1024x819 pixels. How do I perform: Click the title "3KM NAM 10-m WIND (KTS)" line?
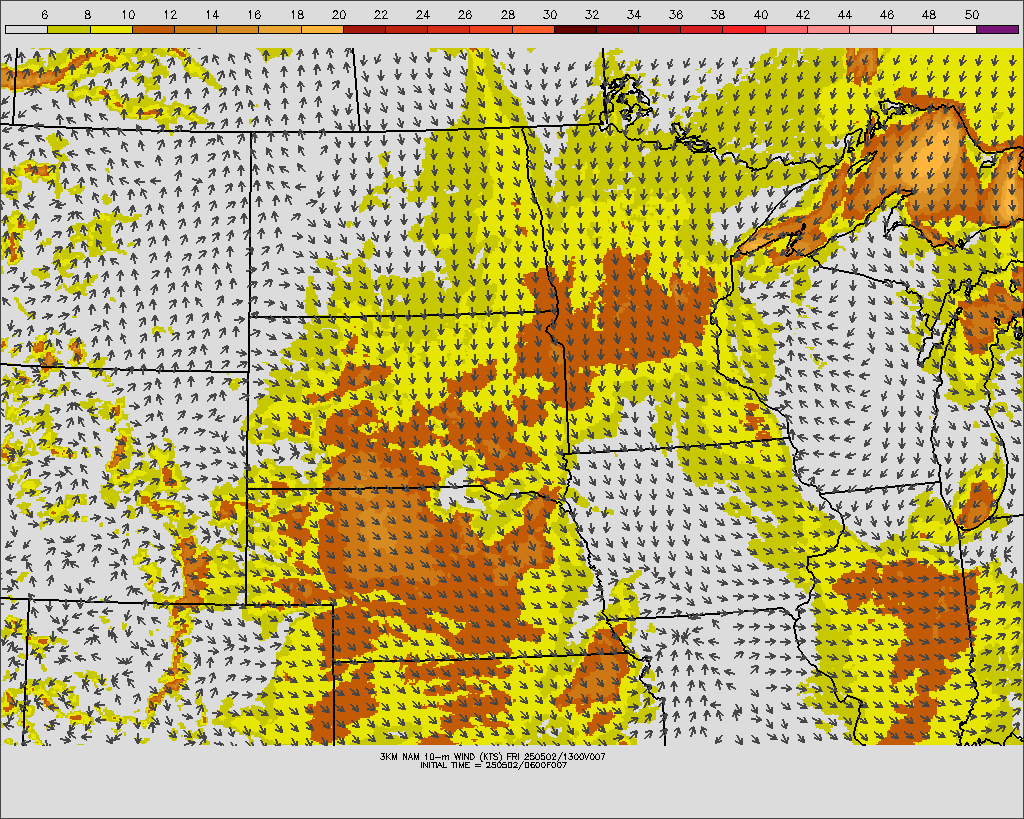click(x=492, y=756)
